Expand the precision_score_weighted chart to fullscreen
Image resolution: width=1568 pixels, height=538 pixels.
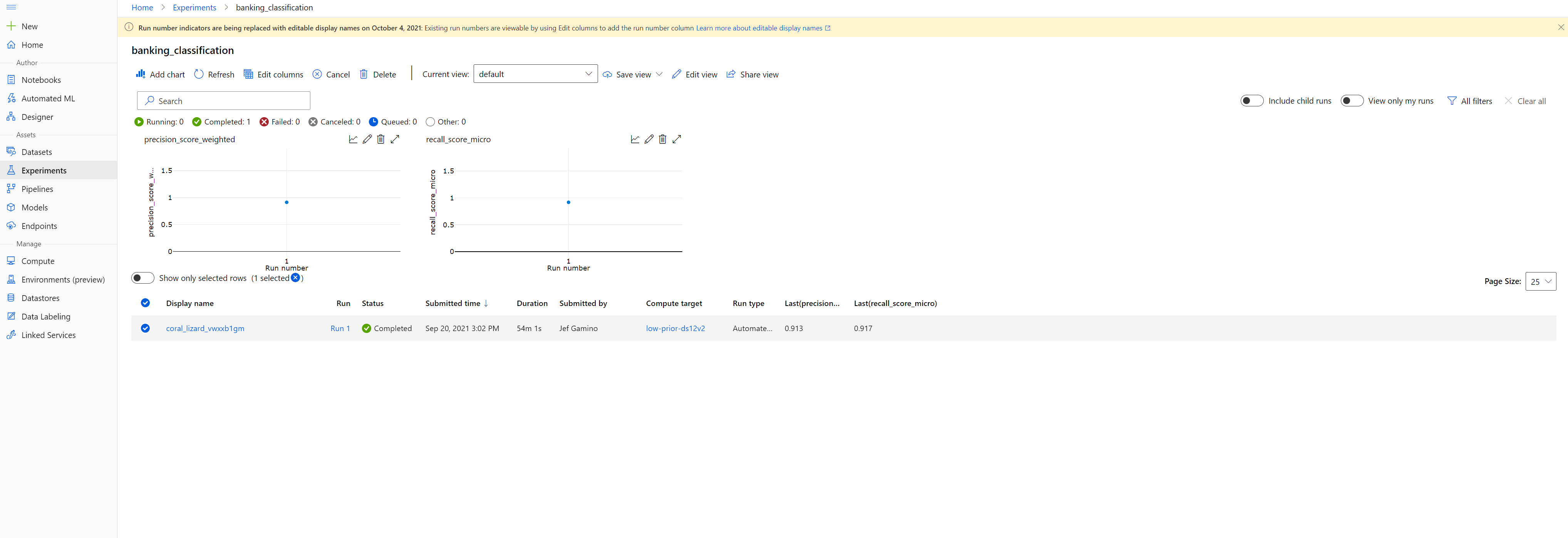tap(395, 139)
